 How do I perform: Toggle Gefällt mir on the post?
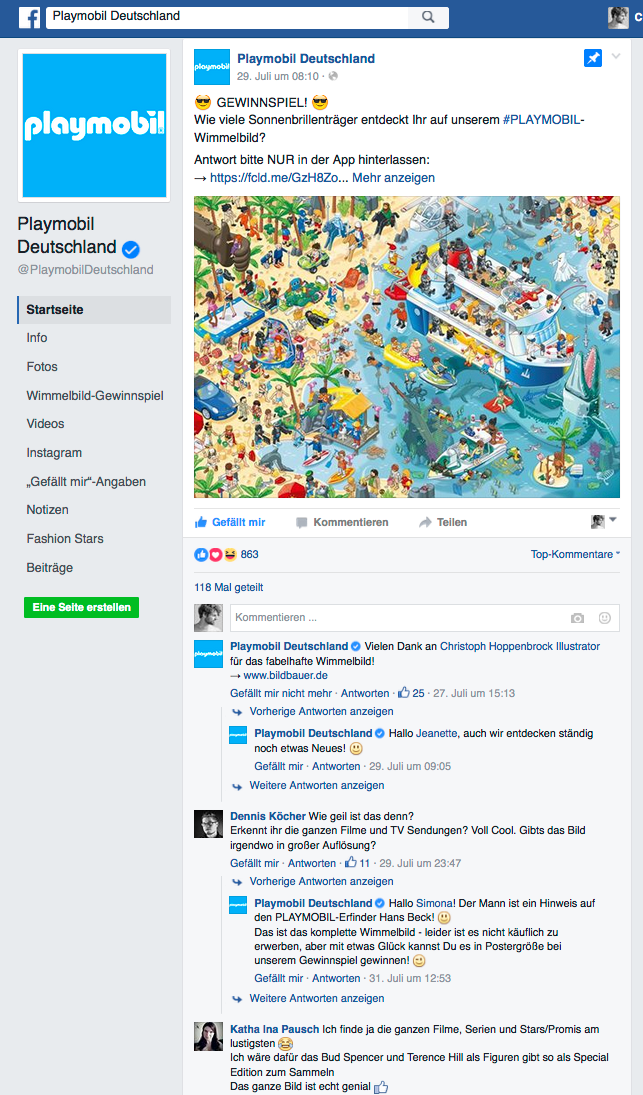230,522
